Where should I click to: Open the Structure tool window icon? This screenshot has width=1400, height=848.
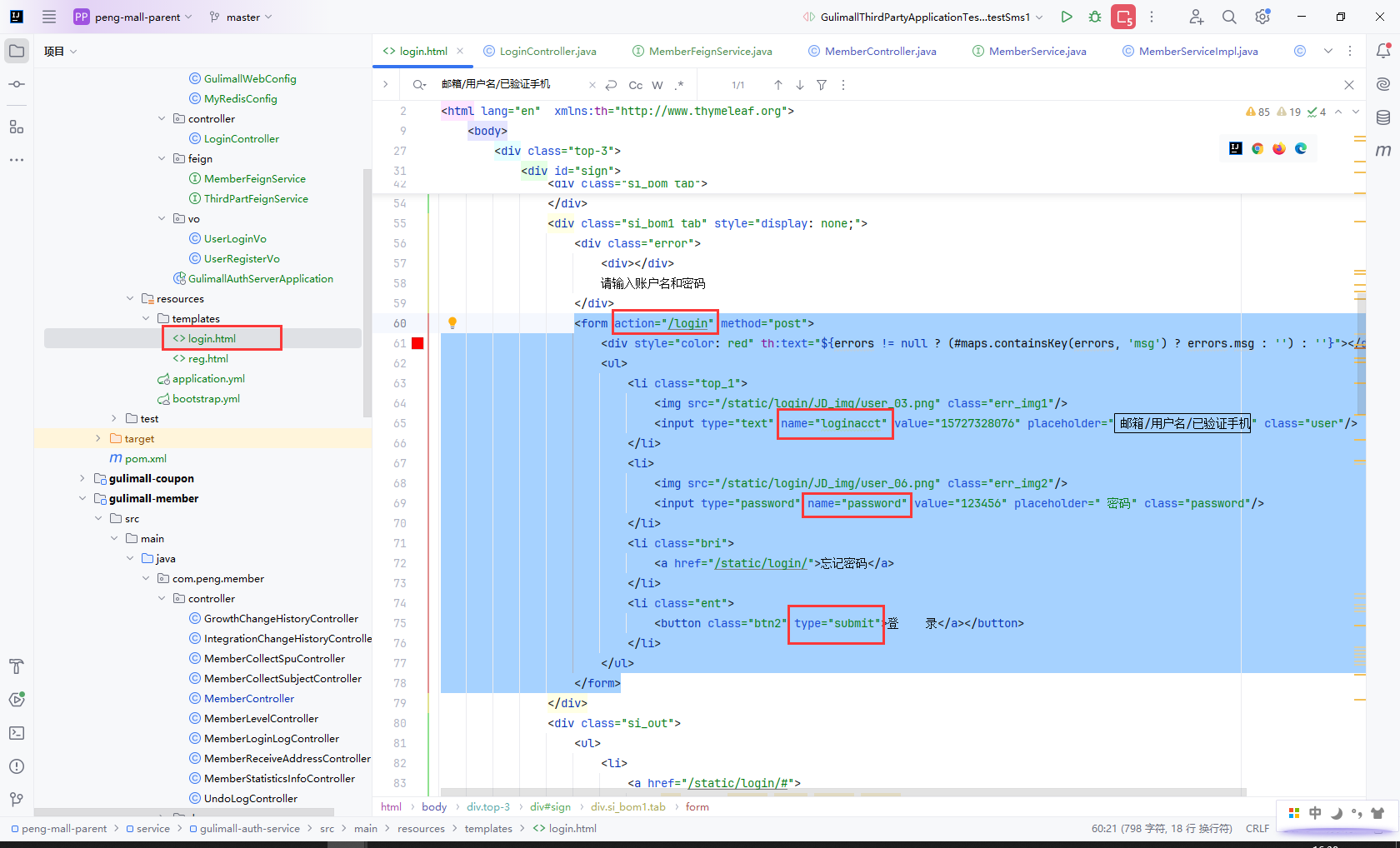(x=17, y=127)
